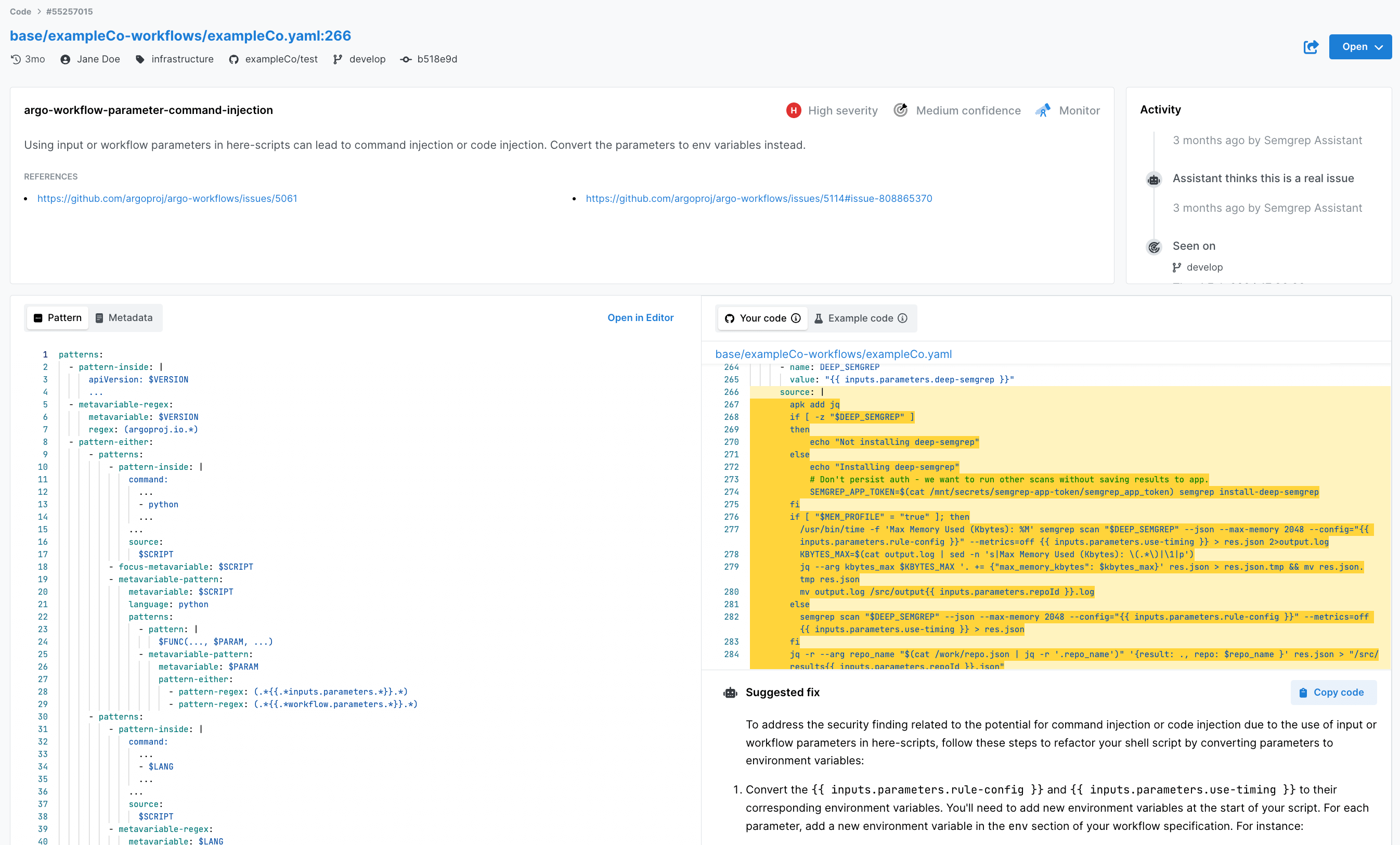Click the Semgrep Assistant robot icon
The width and height of the screenshot is (1400, 845).
[1153, 178]
